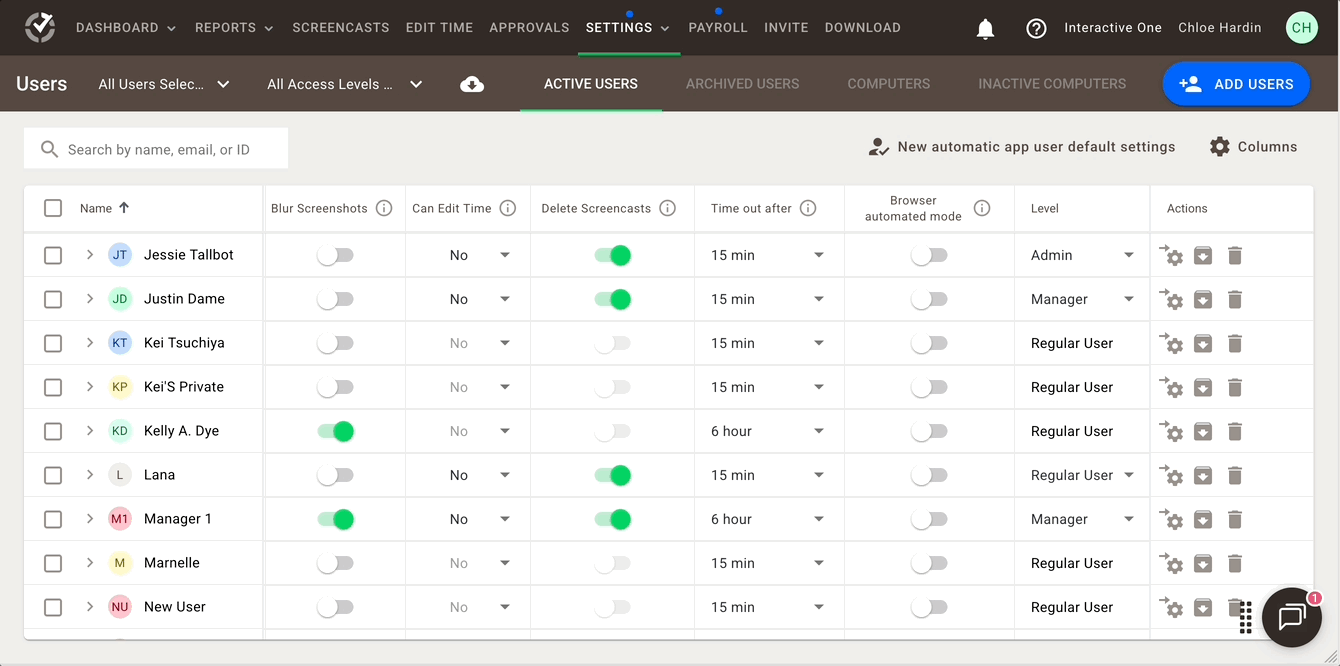Open the chat support bubble
Viewport: 1340px width, 666px height.
pyautogui.click(x=1292, y=617)
